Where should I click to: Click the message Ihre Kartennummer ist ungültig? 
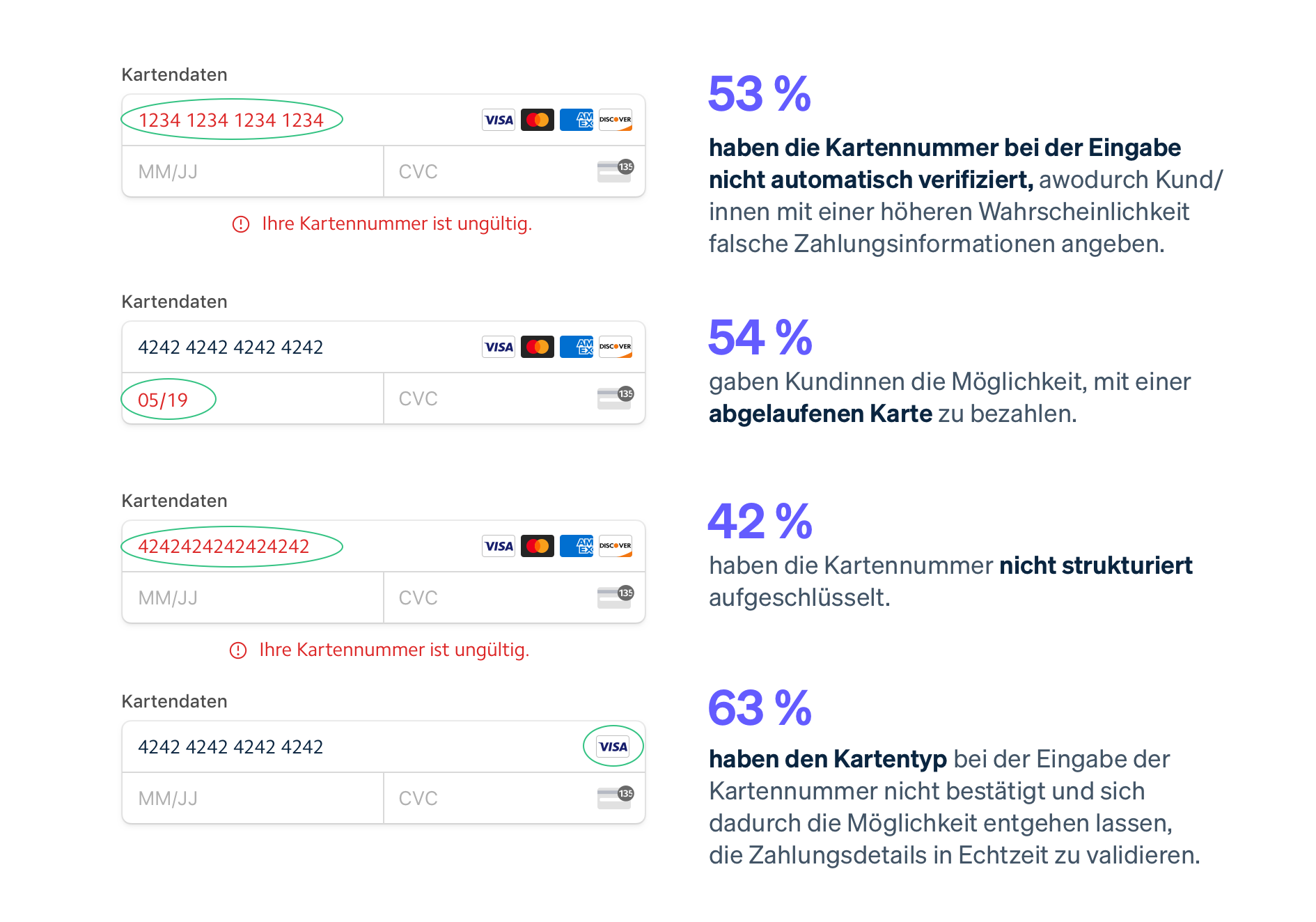(x=396, y=224)
